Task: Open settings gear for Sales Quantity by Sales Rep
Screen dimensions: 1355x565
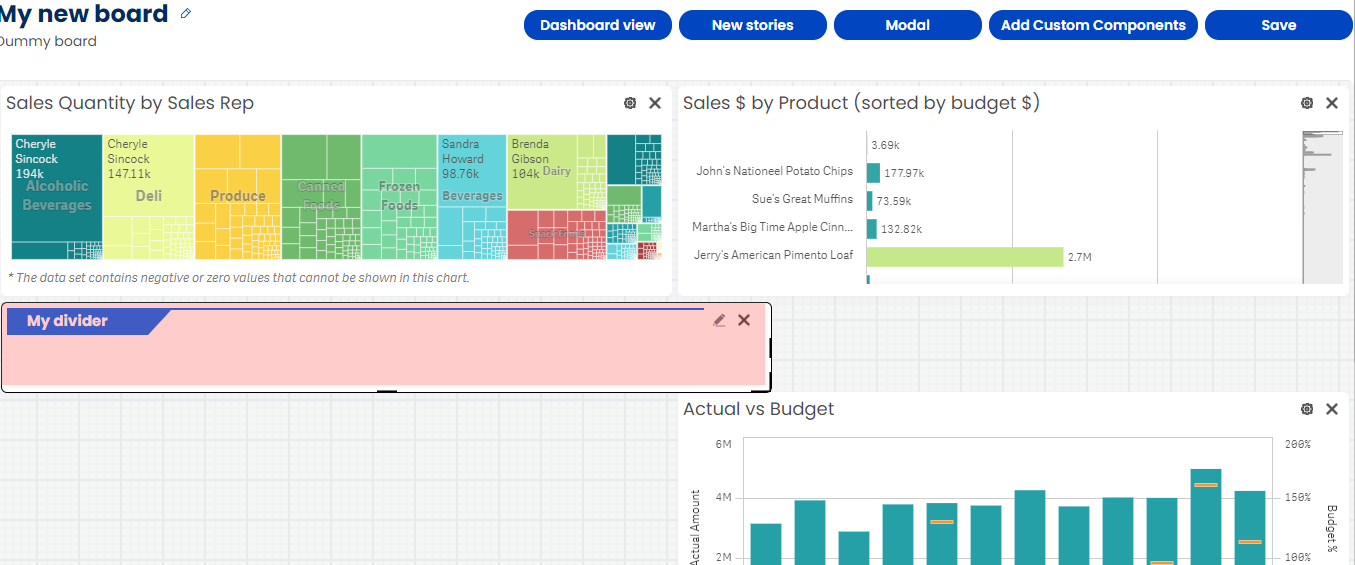Action: coord(630,103)
